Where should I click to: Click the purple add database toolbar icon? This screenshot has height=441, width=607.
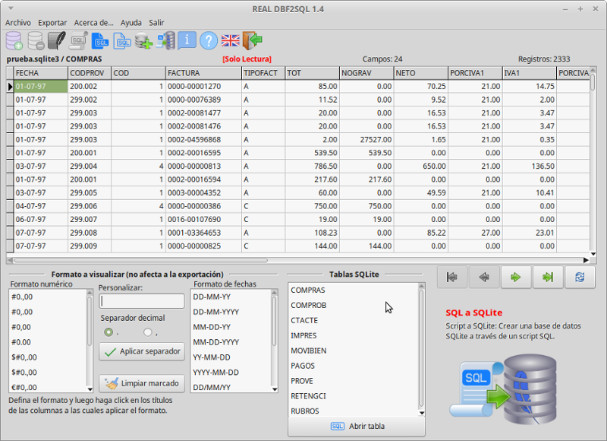14,41
